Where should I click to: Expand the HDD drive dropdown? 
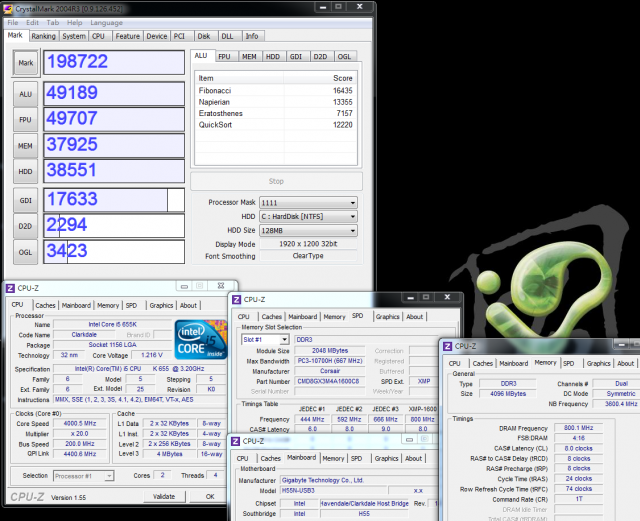[x=308, y=216]
